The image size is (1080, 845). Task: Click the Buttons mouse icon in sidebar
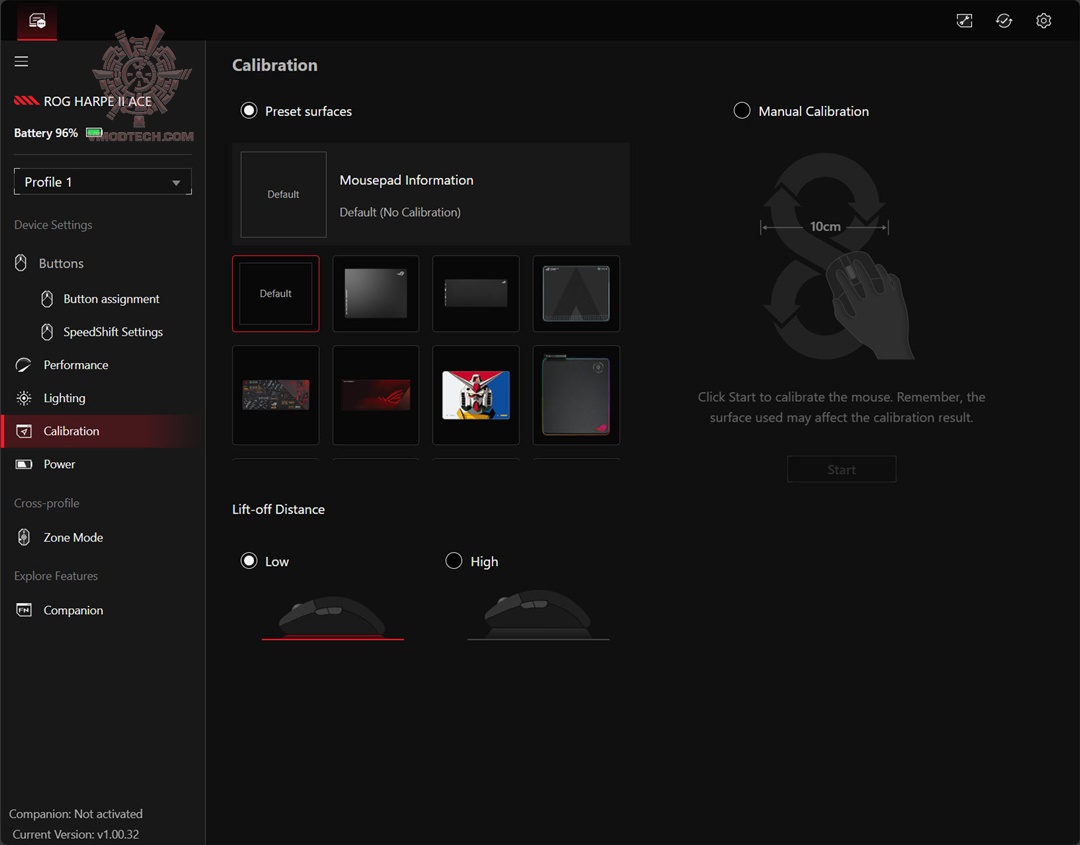coord(21,263)
